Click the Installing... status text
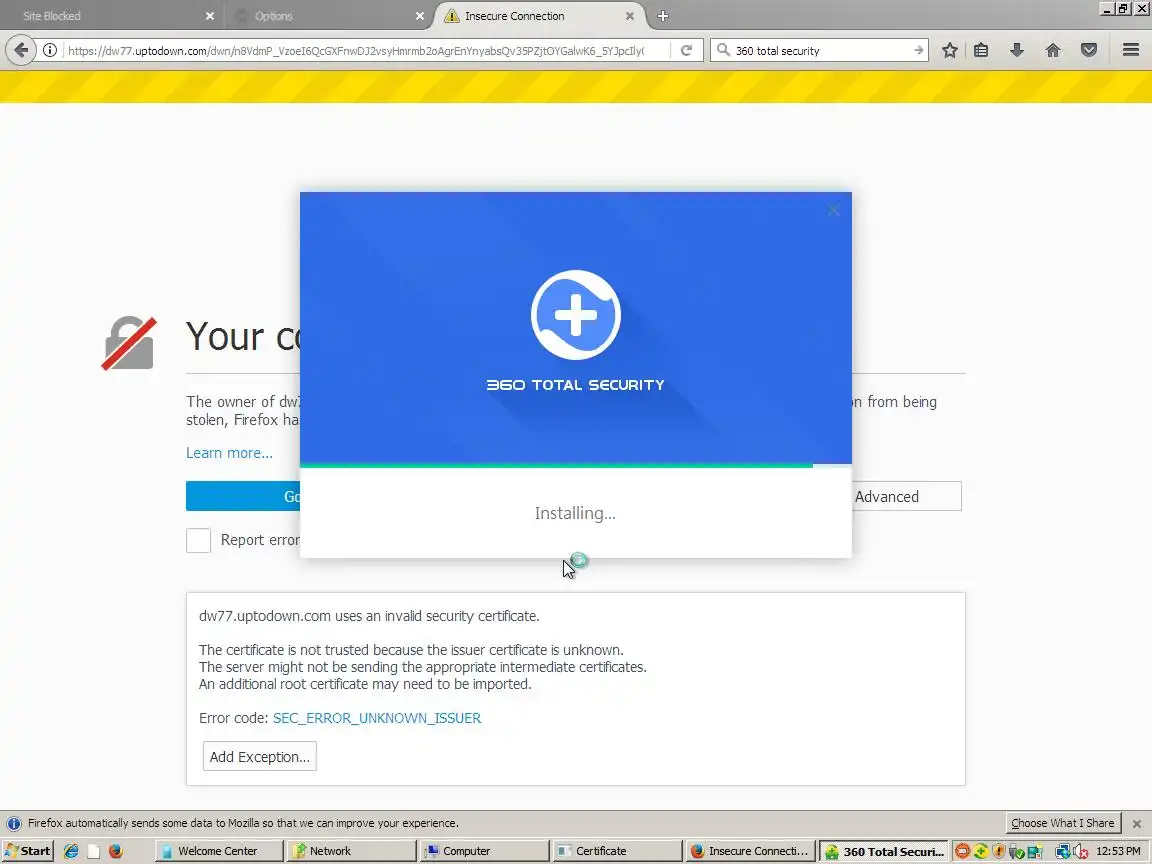This screenshot has height=864, width=1152. [575, 513]
